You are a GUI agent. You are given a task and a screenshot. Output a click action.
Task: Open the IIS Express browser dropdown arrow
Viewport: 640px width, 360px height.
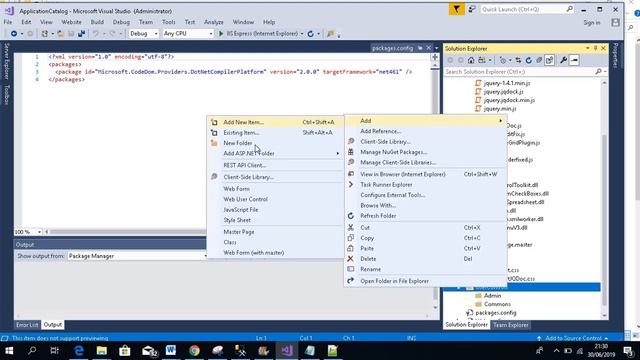click(302, 34)
